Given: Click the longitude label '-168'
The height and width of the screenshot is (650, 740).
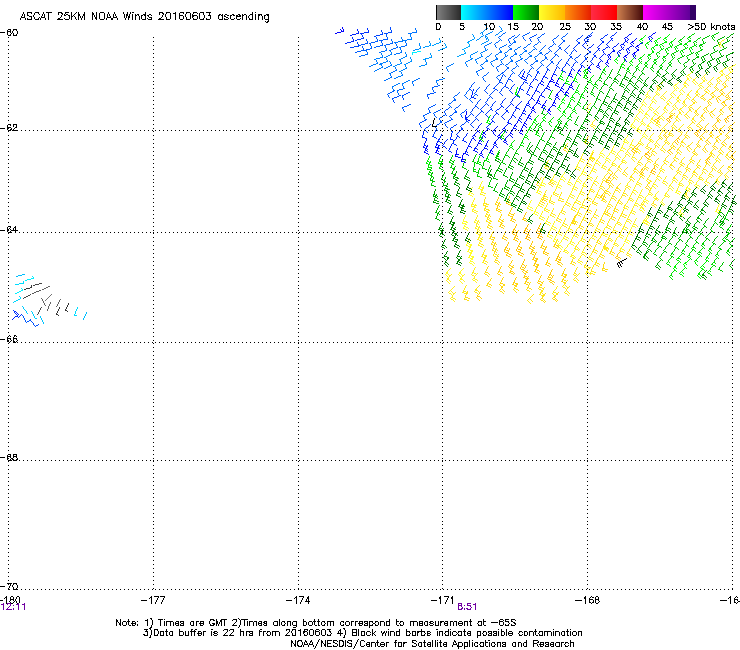Looking at the screenshot, I should [x=588, y=600].
